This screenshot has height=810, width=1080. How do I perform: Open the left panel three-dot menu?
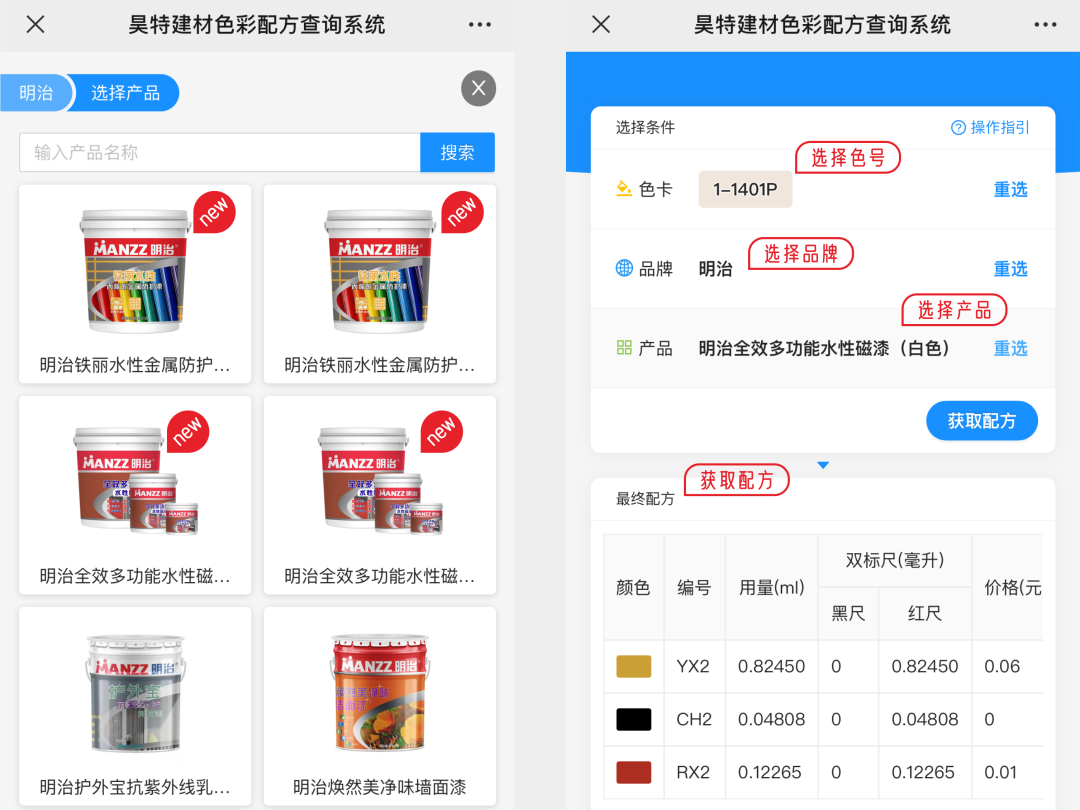480,25
